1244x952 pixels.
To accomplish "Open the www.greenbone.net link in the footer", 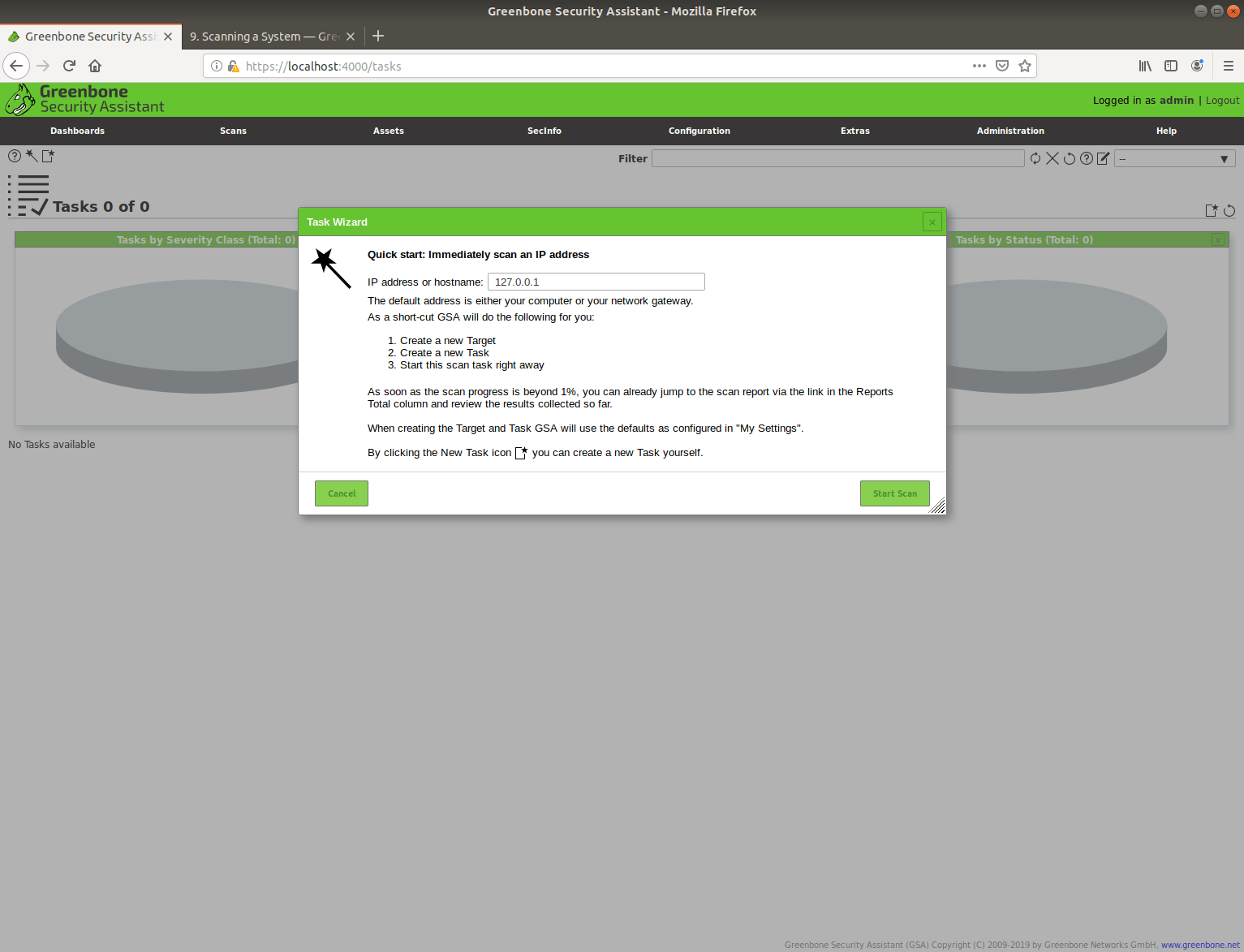I will 1198,944.
